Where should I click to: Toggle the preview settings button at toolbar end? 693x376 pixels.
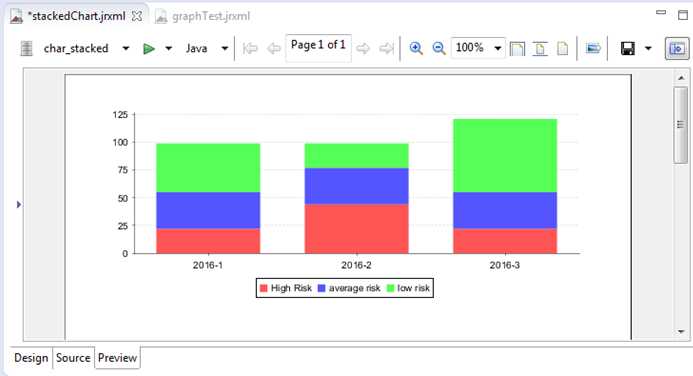(x=677, y=48)
